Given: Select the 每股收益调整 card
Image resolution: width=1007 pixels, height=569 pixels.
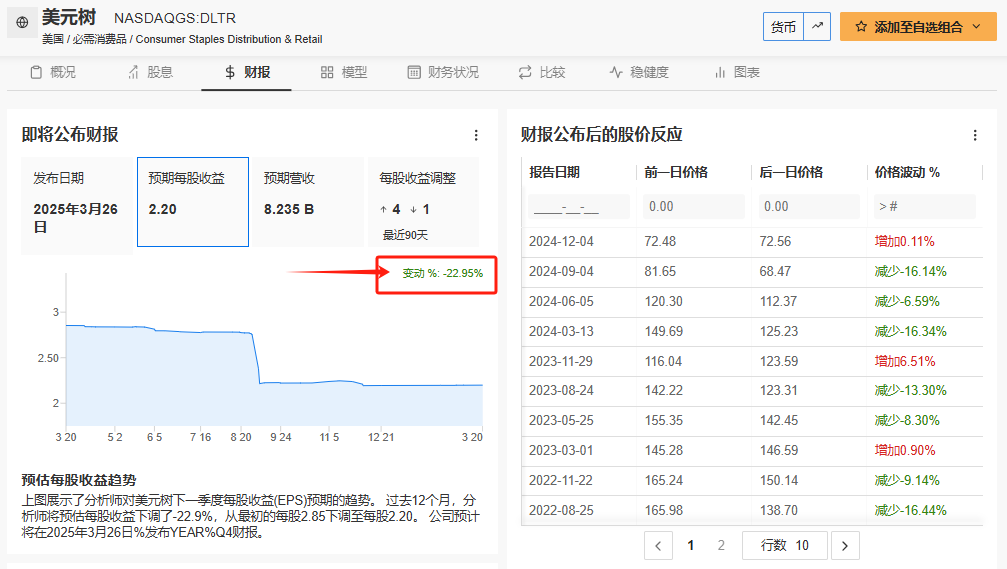Looking at the screenshot, I should coord(423,202).
